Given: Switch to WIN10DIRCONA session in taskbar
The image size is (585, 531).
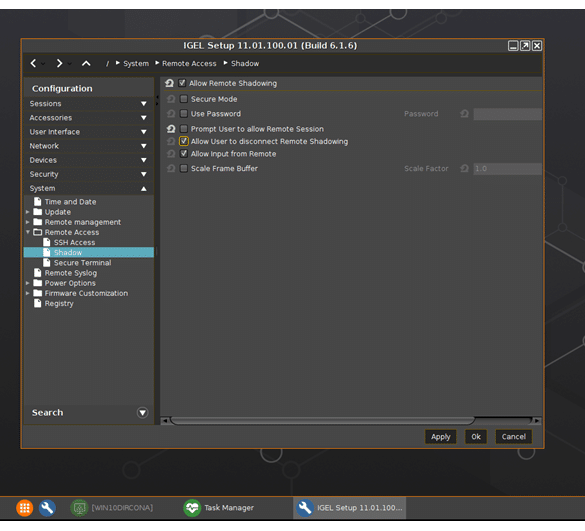Looking at the screenshot, I should [112, 508].
